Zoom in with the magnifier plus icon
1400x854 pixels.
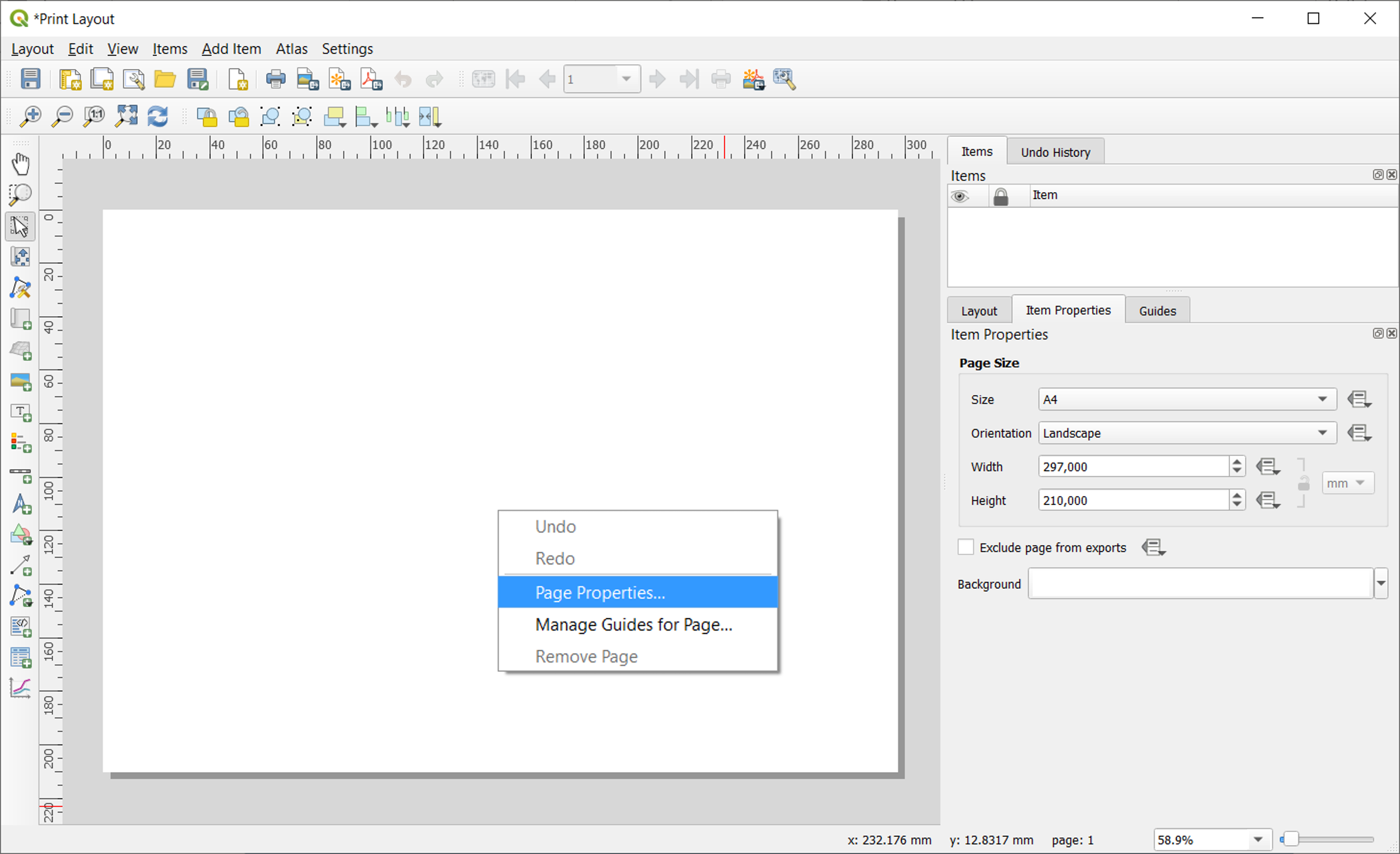pyautogui.click(x=30, y=117)
